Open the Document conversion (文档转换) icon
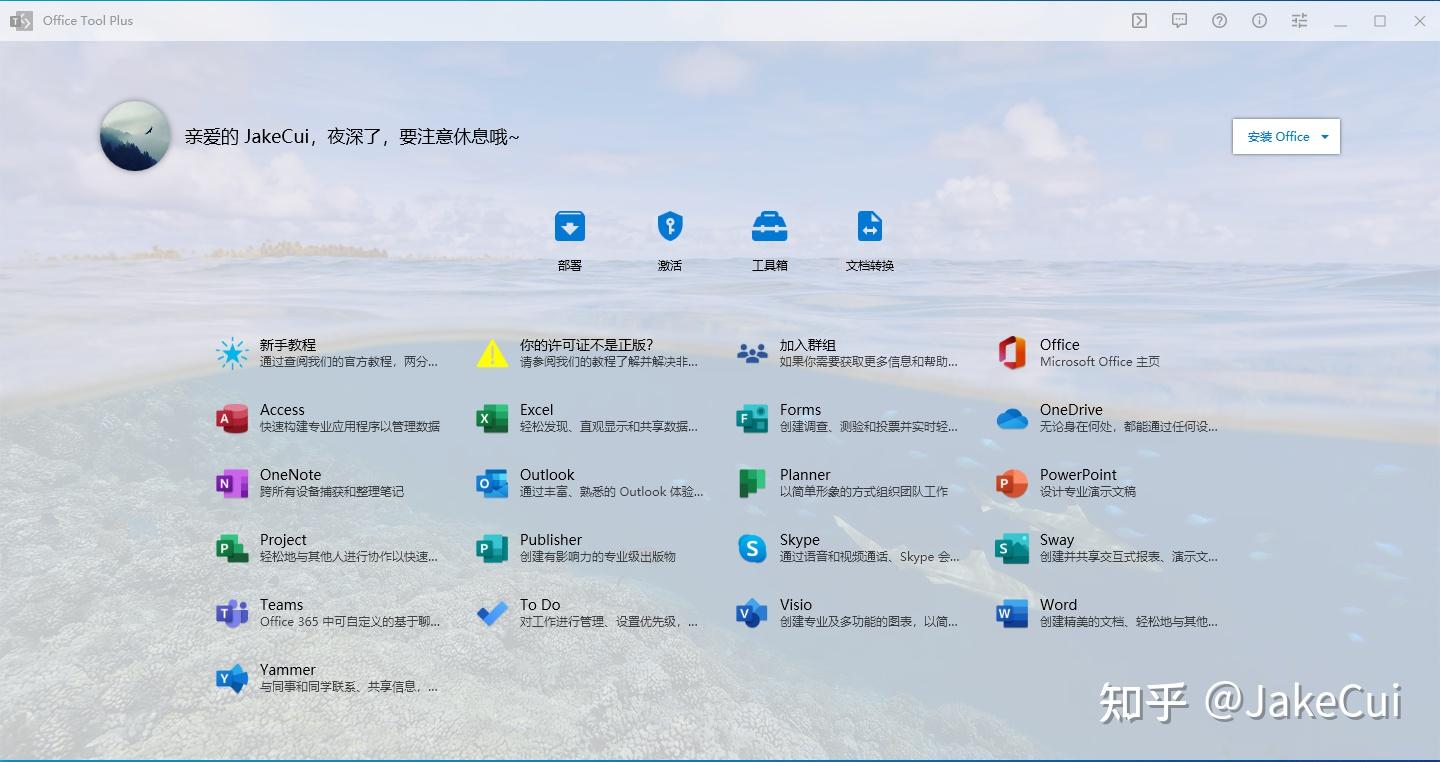The image size is (1440, 762). click(x=870, y=226)
